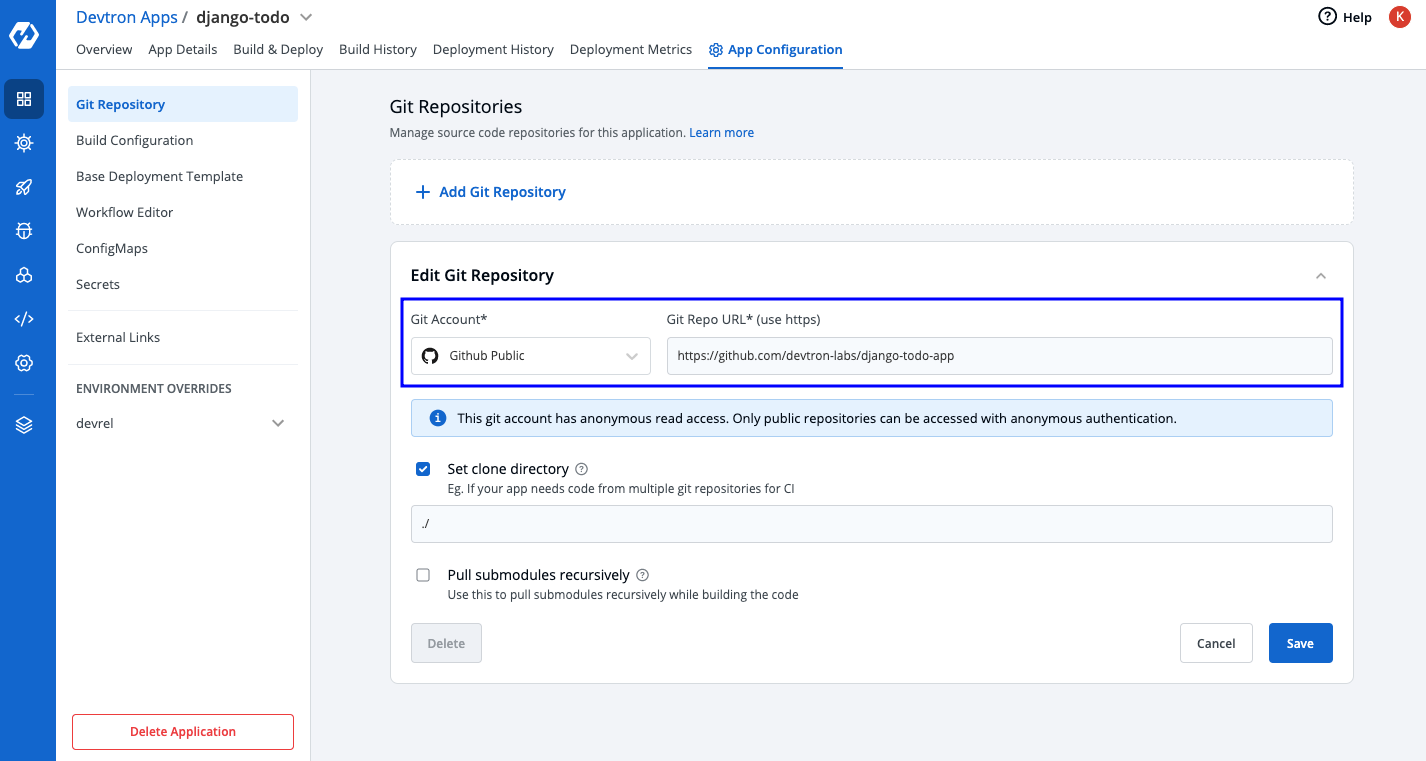Image resolution: width=1426 pixels, height=761 pixels.
Task: Open the Learn more link
Action: coord(721,132)
